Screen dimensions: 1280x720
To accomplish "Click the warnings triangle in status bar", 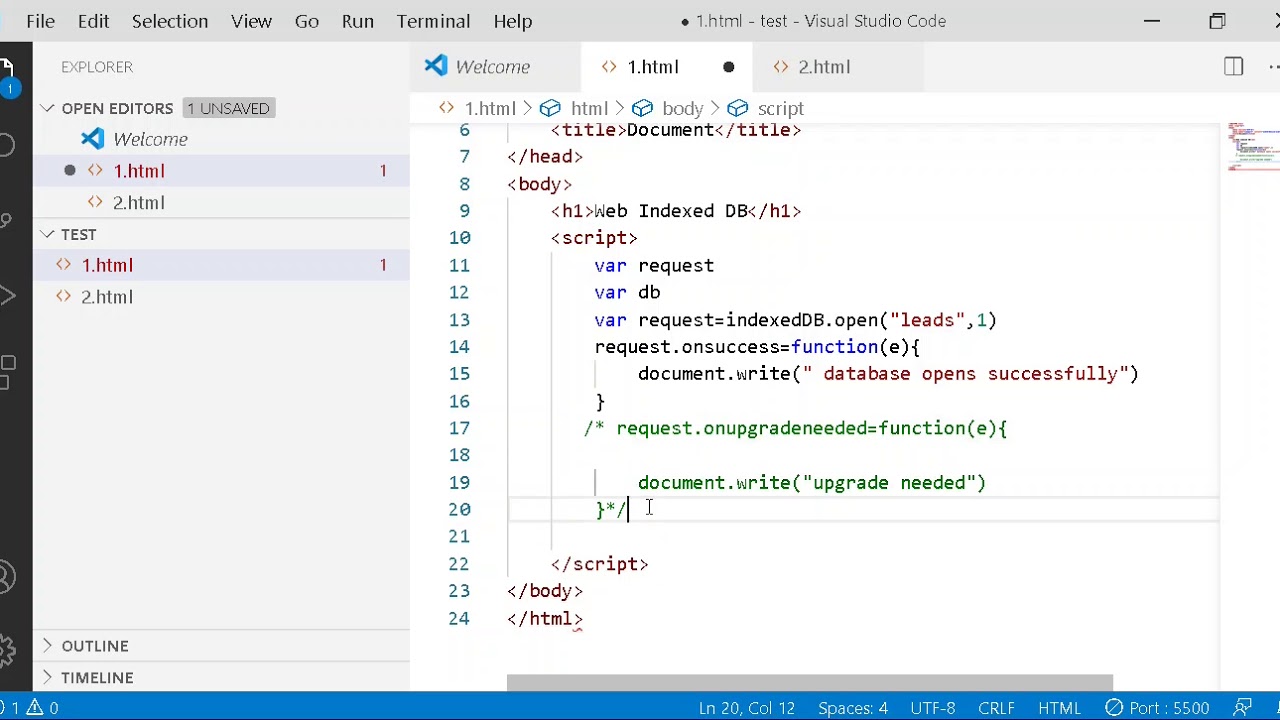I will [33, 708].
